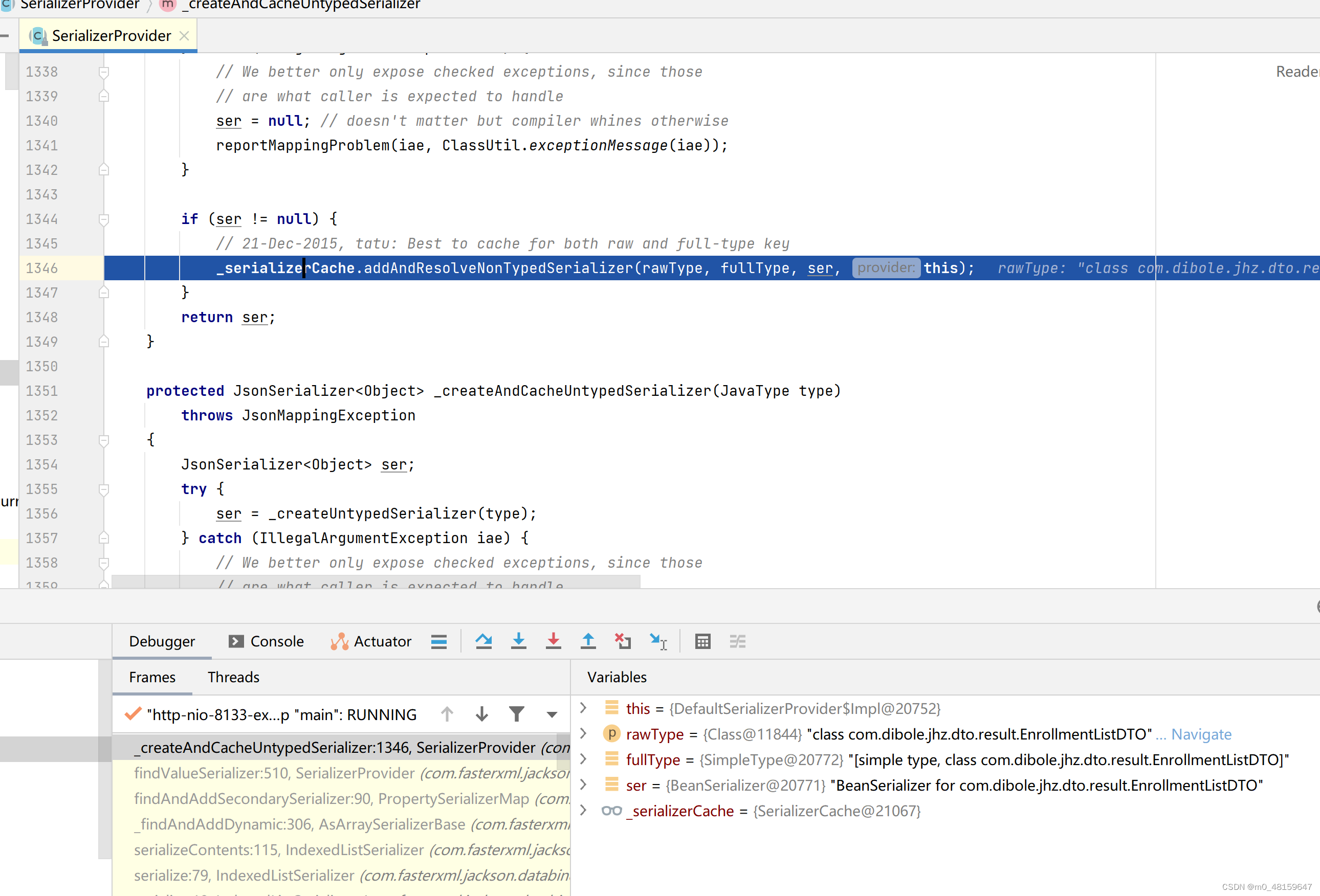Toggle fold marker at line 1355 try block
The image size is (1320, 896).
(104, 489)
